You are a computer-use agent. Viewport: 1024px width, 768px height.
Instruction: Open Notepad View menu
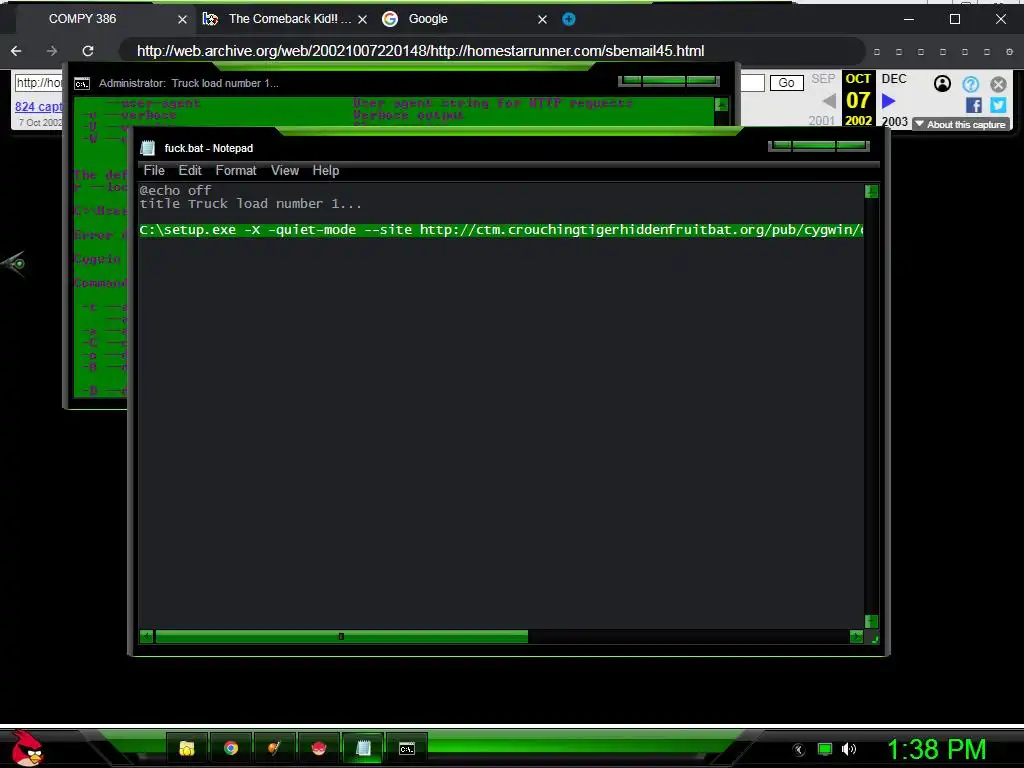coord(285,170)
